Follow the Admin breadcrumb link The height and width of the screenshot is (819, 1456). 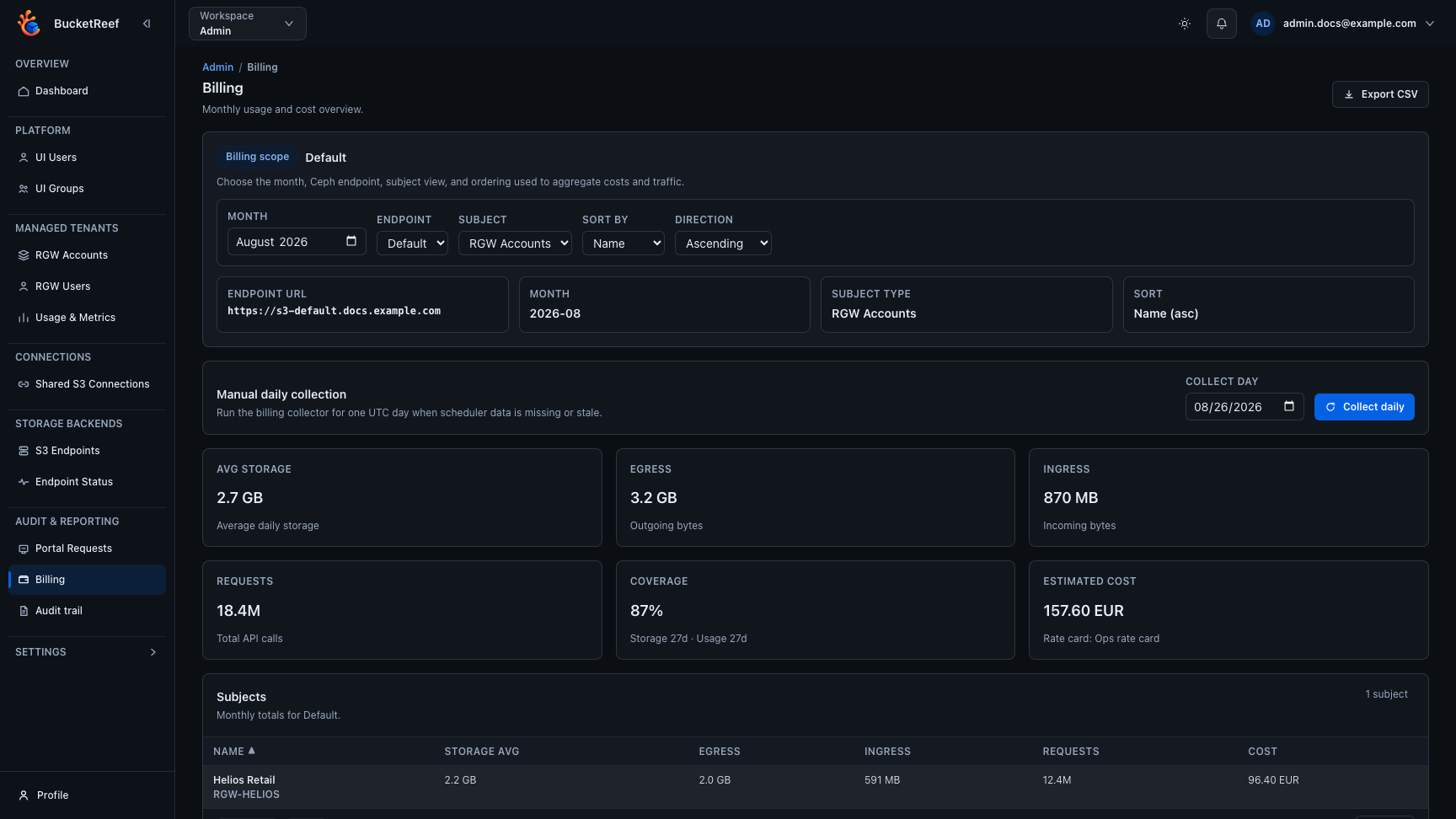point(217,67)
